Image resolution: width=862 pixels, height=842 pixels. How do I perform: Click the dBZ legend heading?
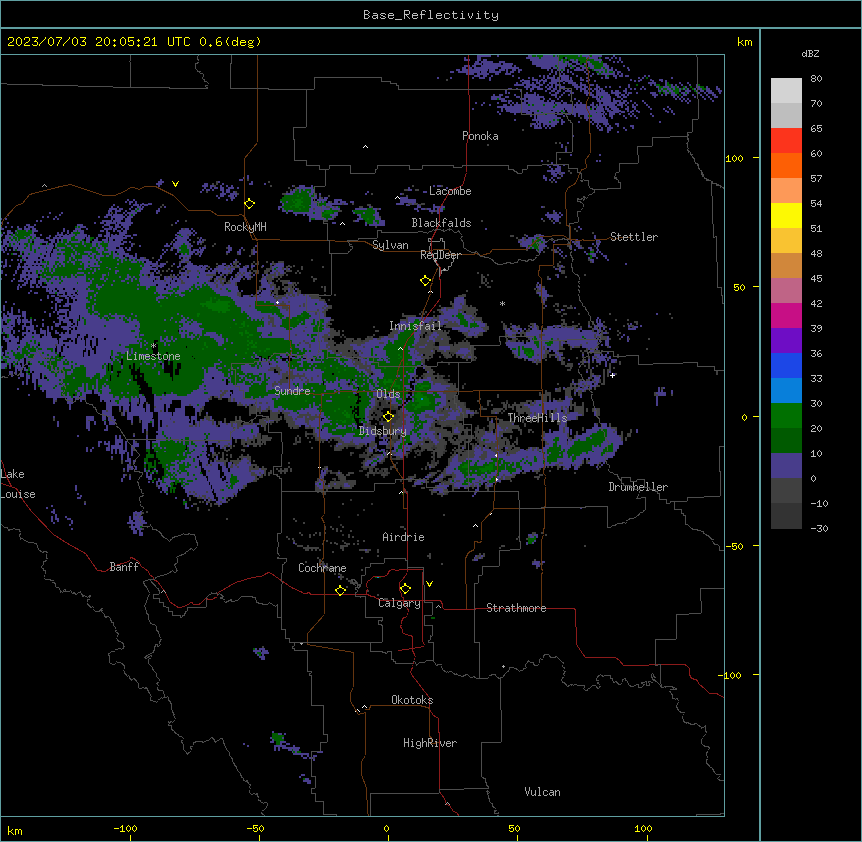(x=810, y=53)
